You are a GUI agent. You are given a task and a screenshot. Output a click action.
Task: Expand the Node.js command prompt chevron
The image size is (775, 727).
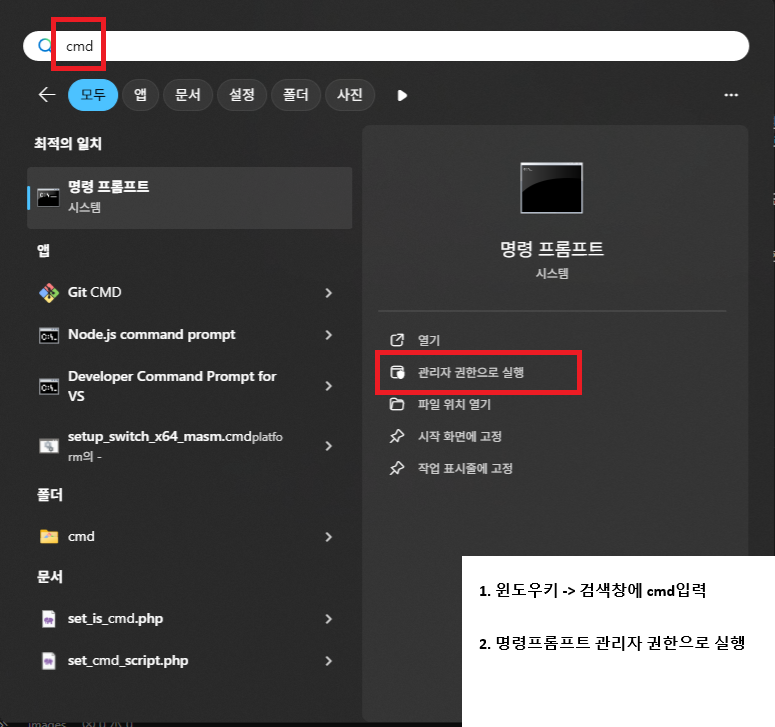(329, 335)
